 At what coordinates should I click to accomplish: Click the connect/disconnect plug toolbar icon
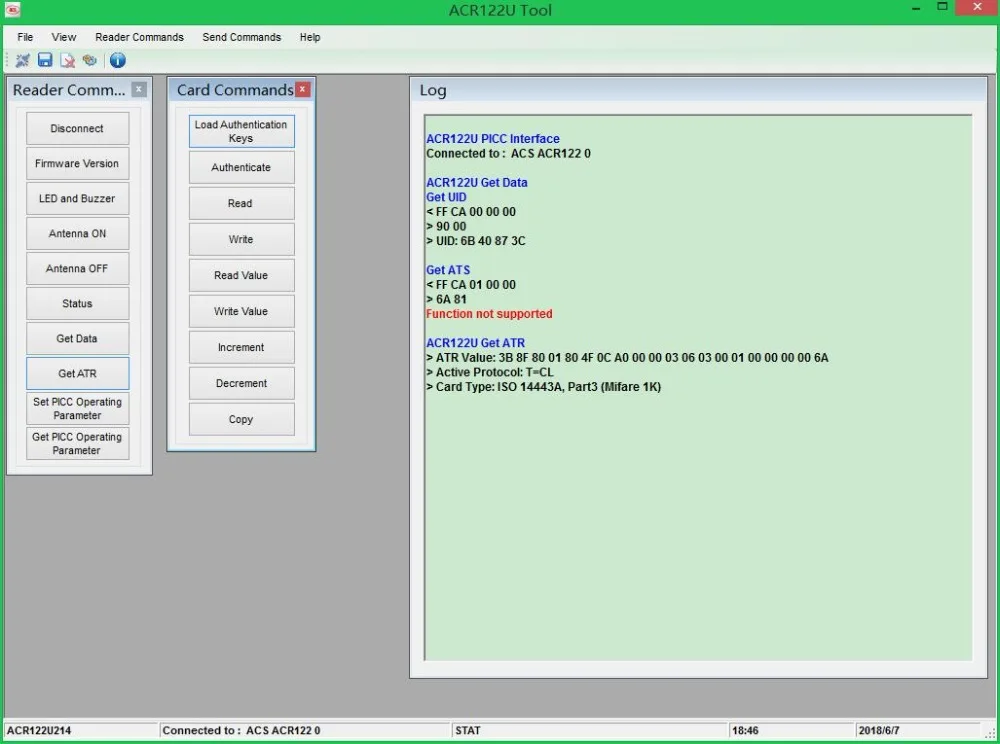(22, 60)
